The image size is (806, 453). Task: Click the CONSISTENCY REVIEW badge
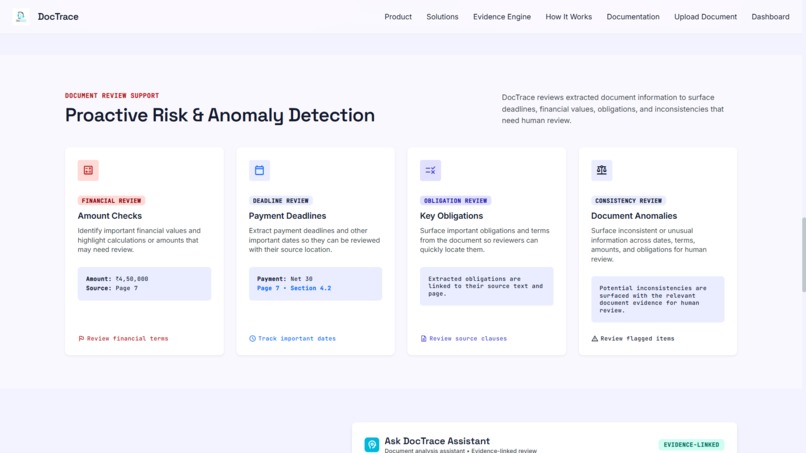click(x=628, y=201)
